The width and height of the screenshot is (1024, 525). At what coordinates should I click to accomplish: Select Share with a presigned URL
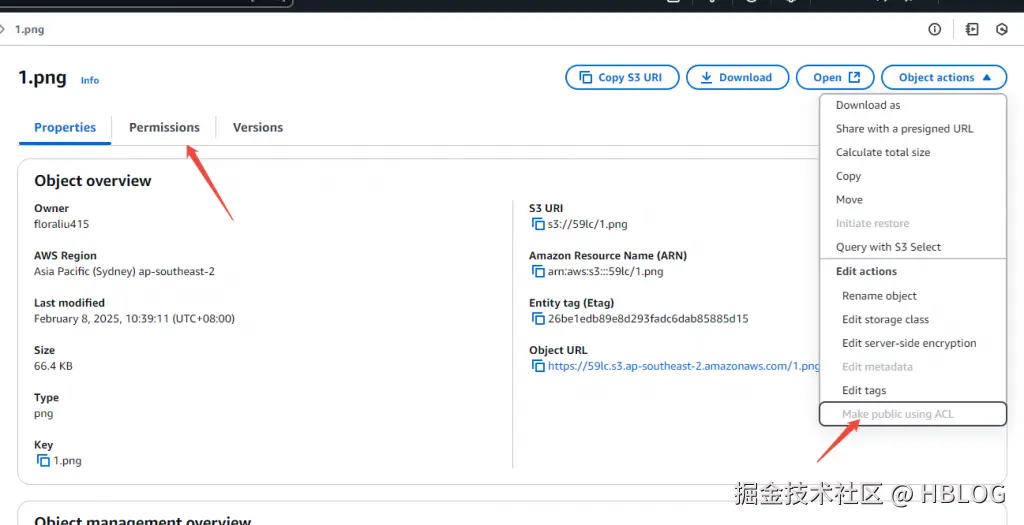(913, 129)
